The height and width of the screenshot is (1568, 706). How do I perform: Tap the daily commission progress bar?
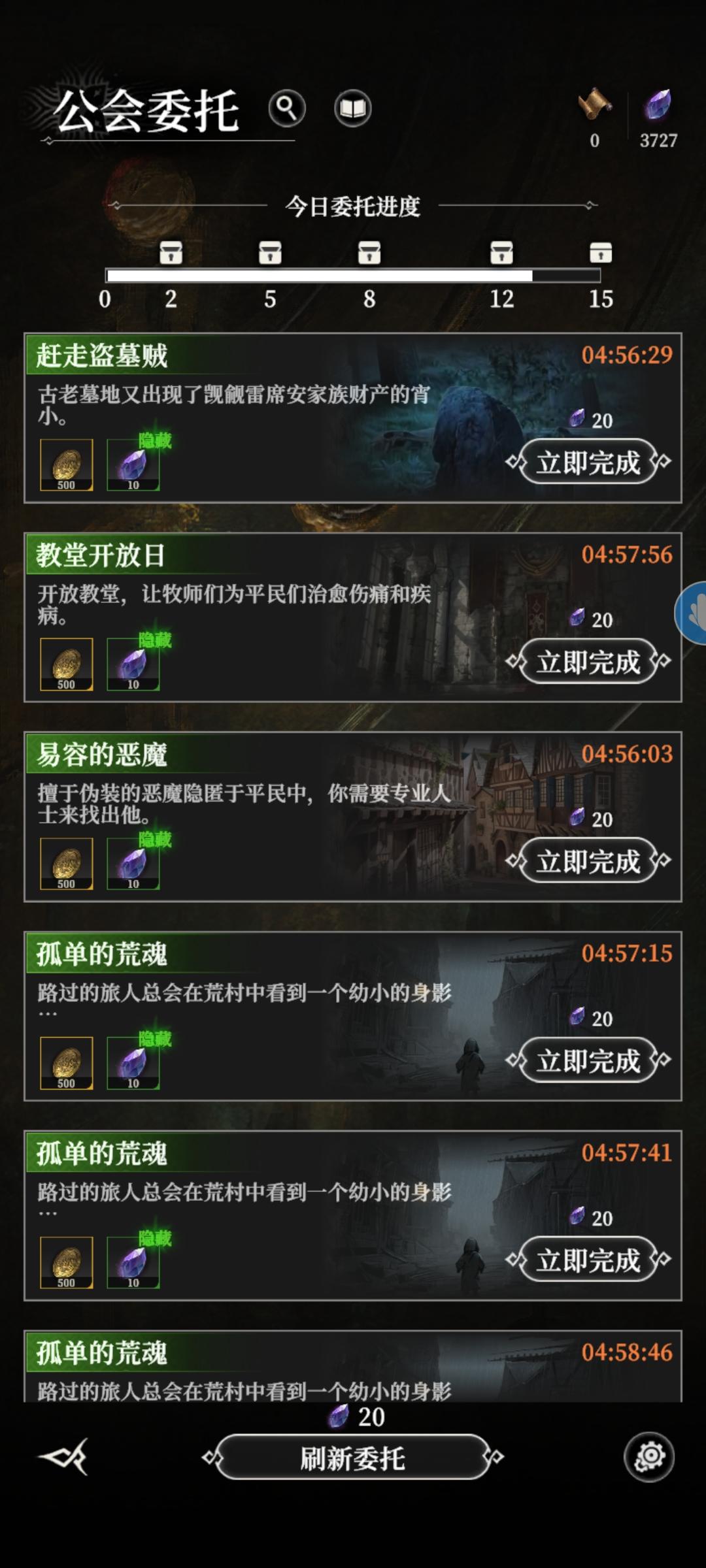click(x=352, y=276)
